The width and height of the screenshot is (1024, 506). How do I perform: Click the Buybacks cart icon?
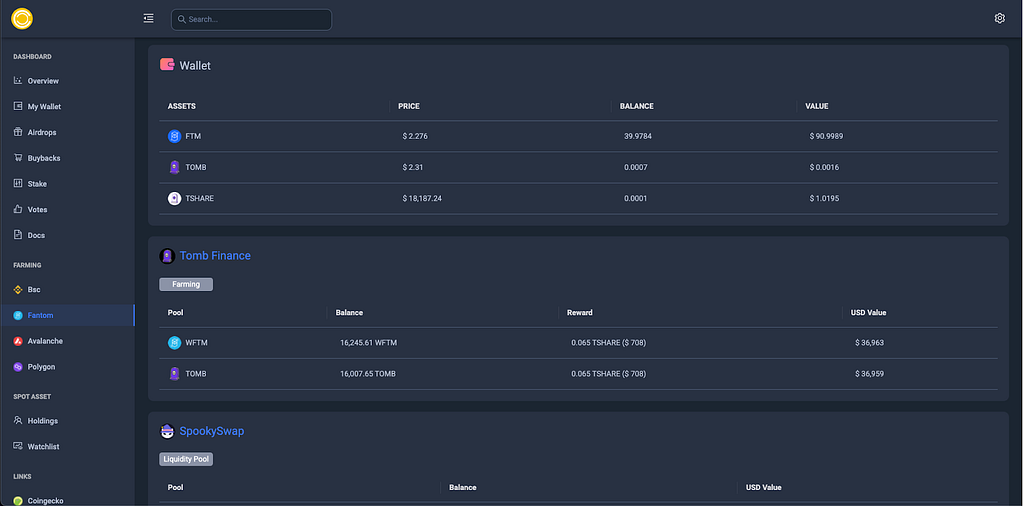(18, 158)
